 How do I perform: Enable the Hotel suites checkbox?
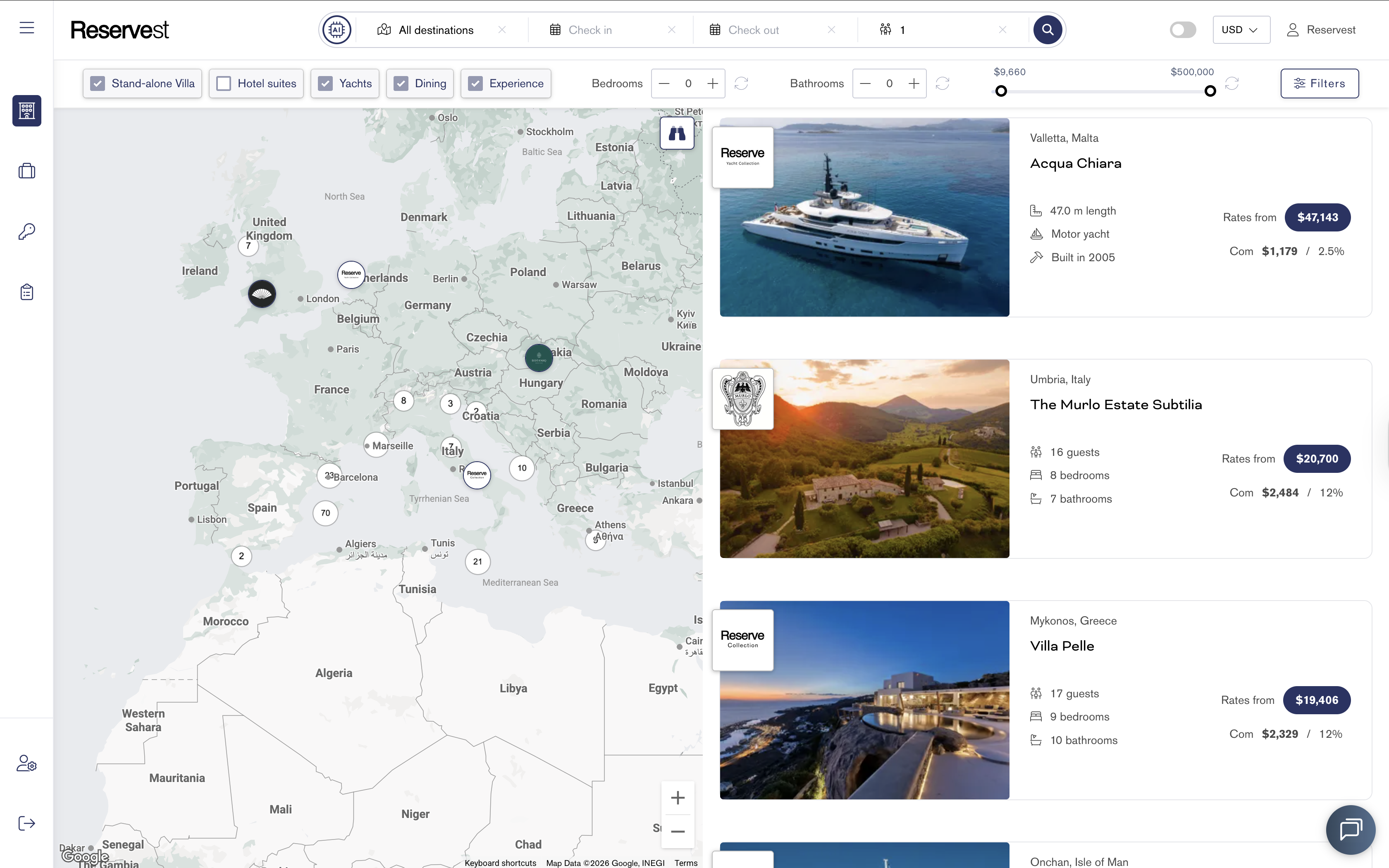click(224, 84)
